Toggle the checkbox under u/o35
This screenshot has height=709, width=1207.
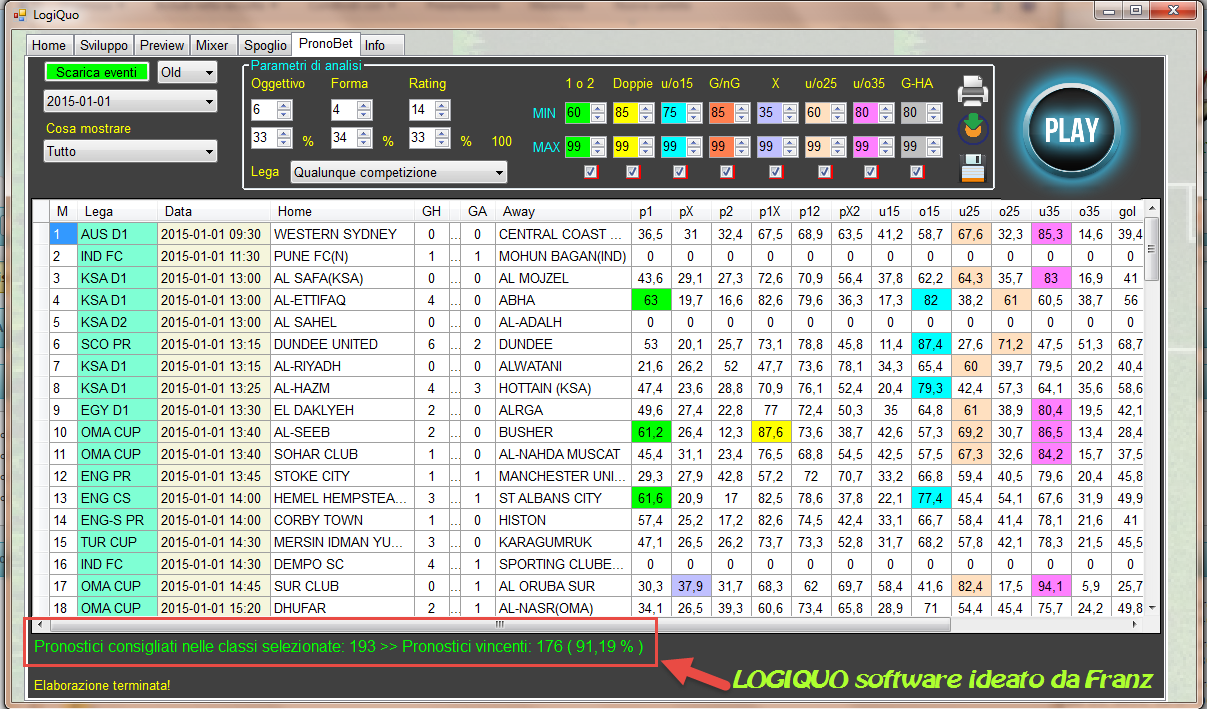coord(871,172)
